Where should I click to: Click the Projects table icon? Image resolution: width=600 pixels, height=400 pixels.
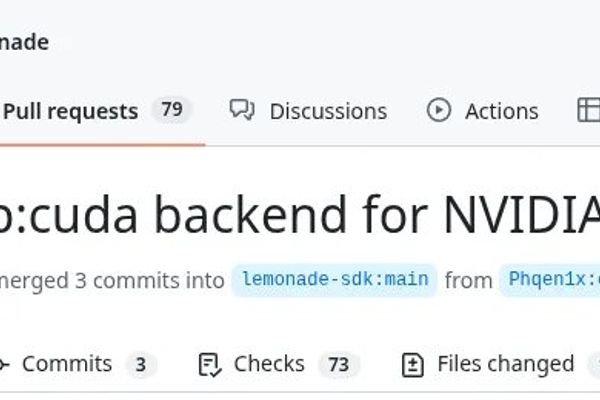pyautogui.click(x=589, y=110)
